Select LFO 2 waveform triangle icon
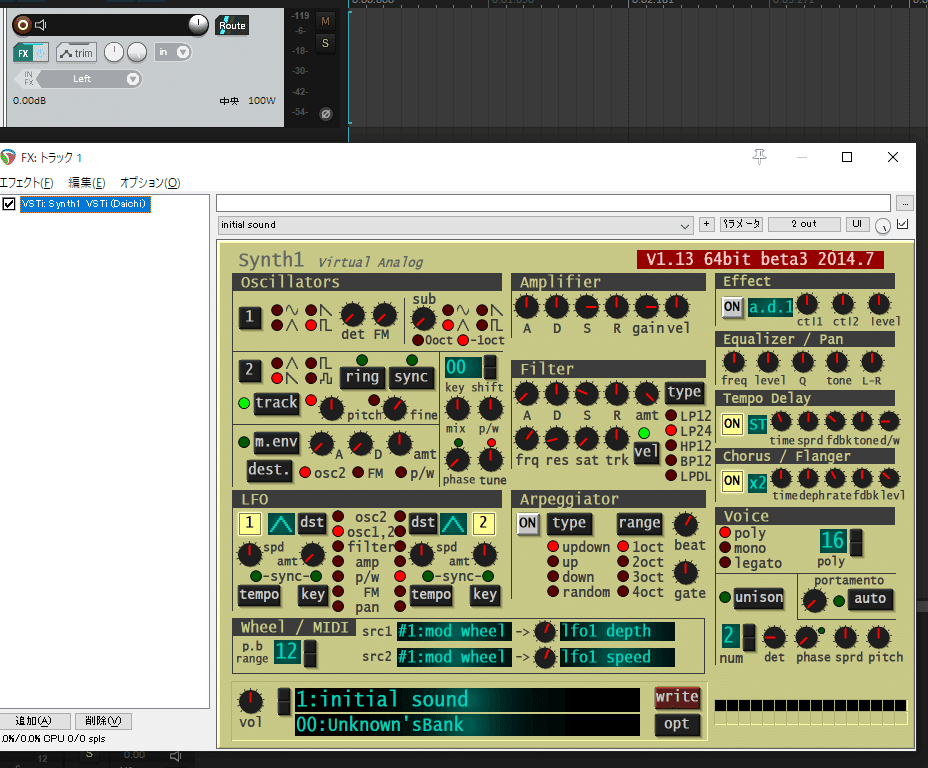 pyautogui.click(x=453, y=524)
